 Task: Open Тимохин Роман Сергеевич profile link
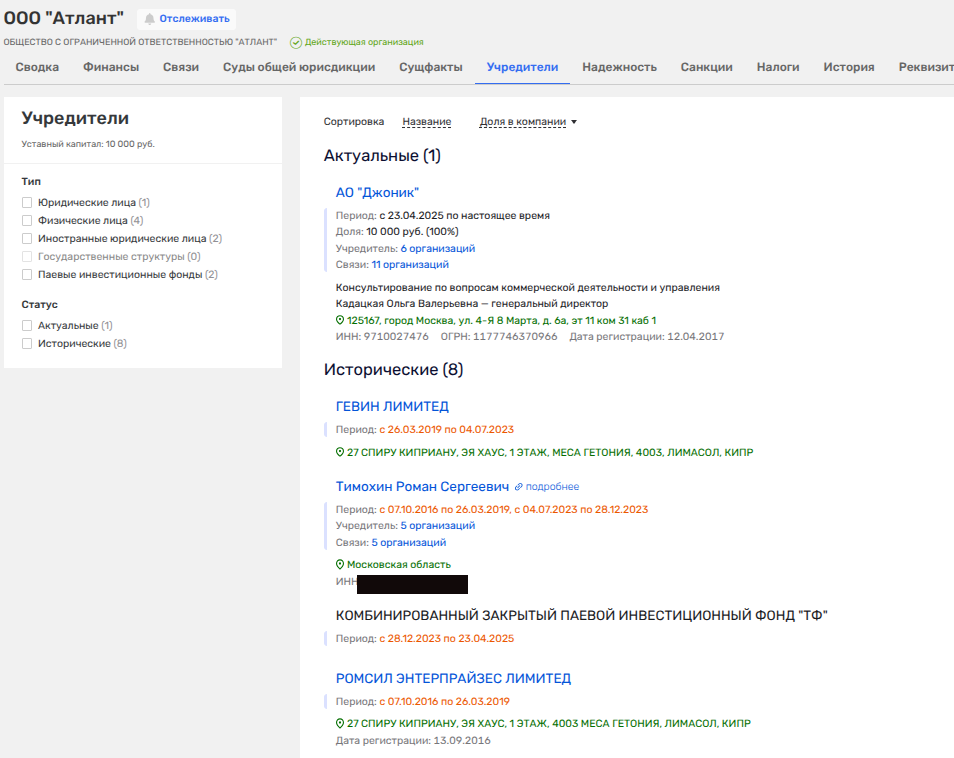tap(423, 486)
